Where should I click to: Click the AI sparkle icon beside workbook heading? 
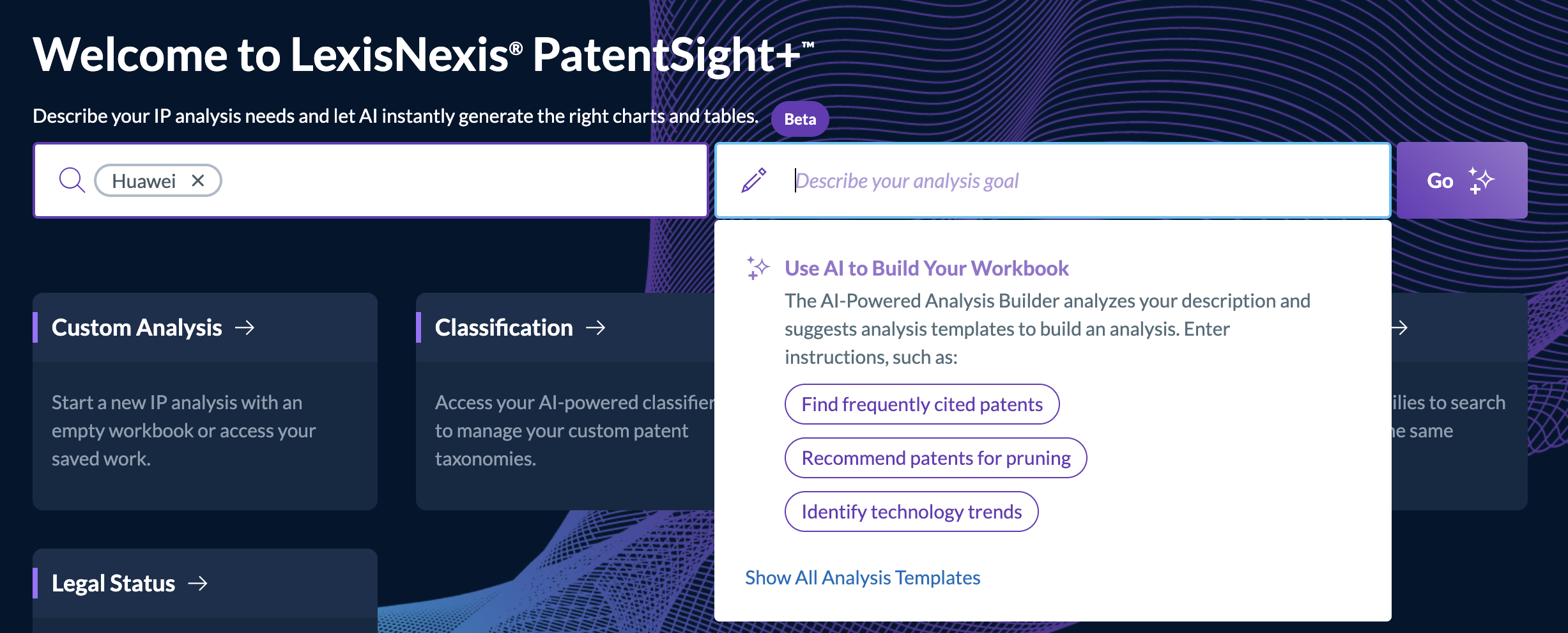coord(758,268)
